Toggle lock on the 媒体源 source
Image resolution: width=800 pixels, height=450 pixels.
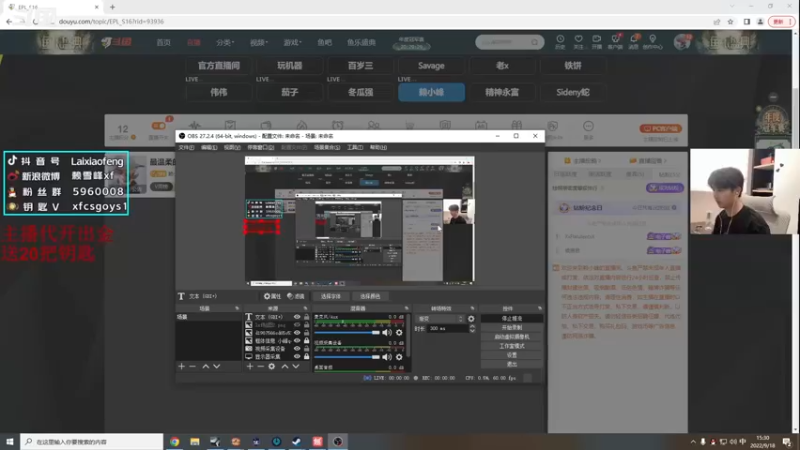307,340
